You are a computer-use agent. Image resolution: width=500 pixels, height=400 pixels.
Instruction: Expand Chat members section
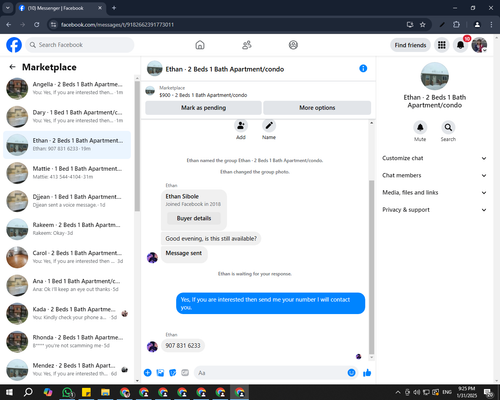point(434,175)
